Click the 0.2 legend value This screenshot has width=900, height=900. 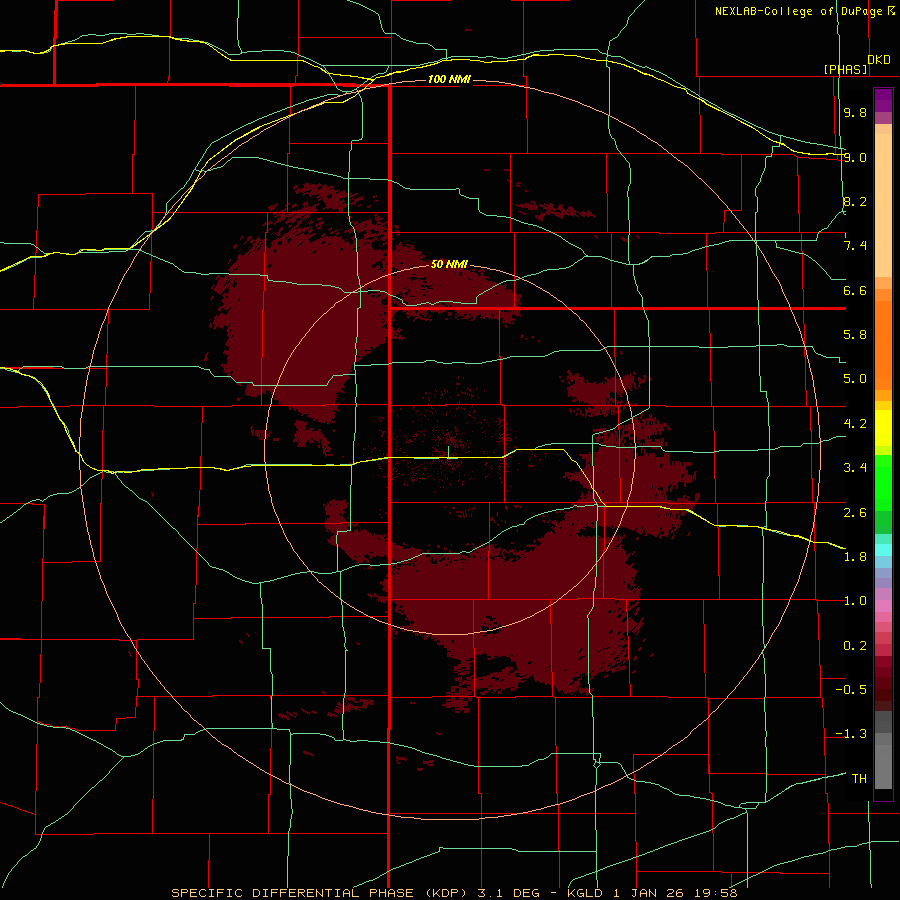(855, 646)
